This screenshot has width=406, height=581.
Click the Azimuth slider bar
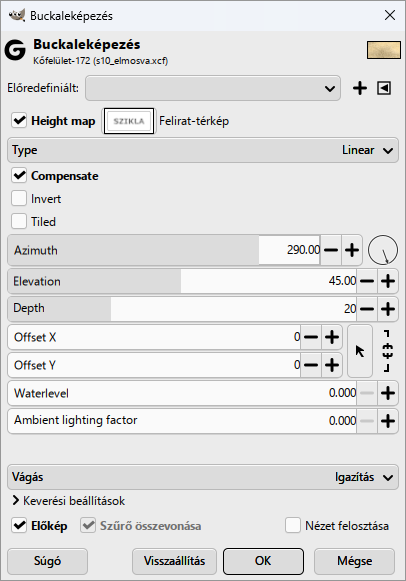click(164, 250)
